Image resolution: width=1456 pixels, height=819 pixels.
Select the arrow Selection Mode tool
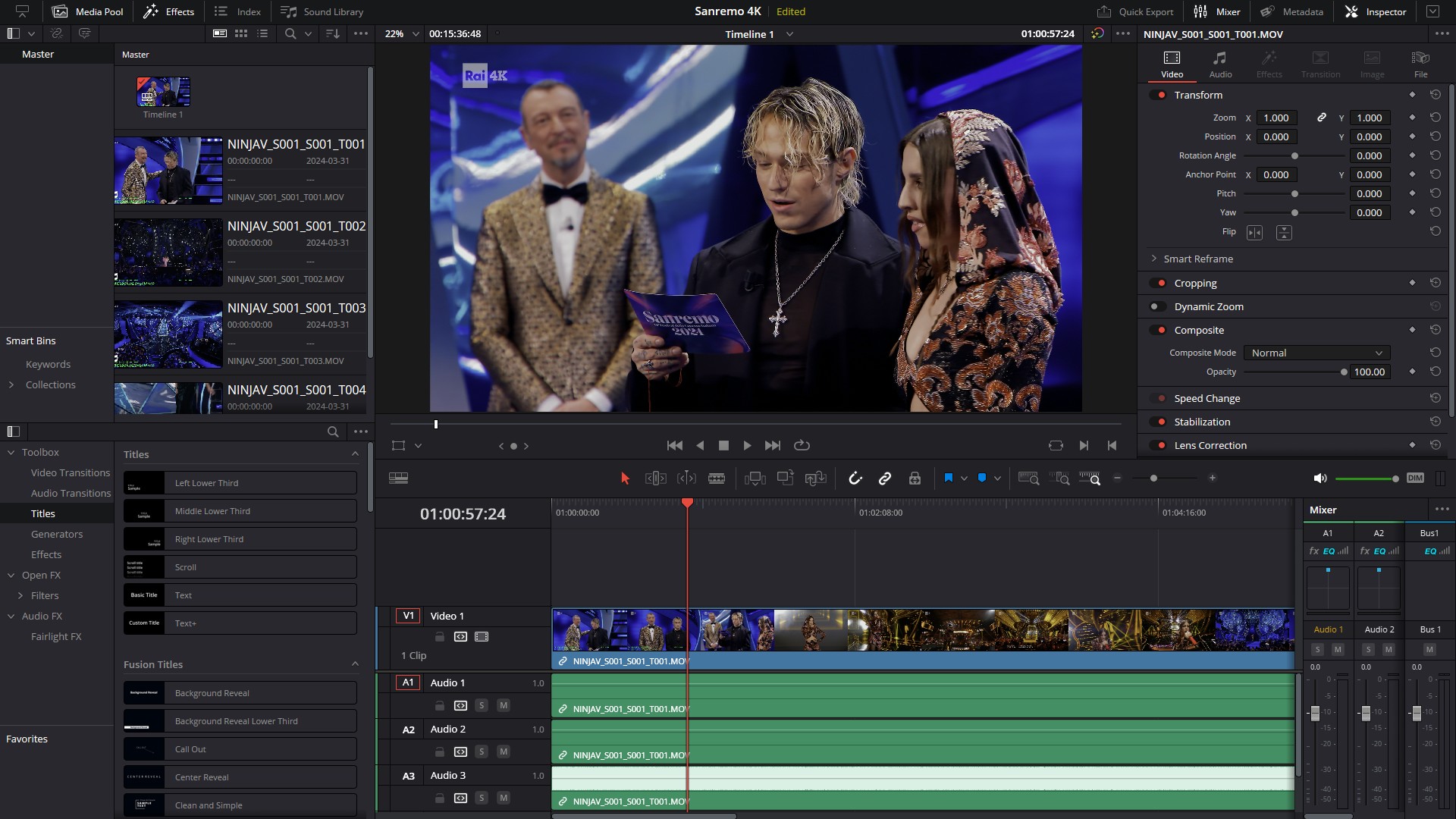click(x=625, y=479)
